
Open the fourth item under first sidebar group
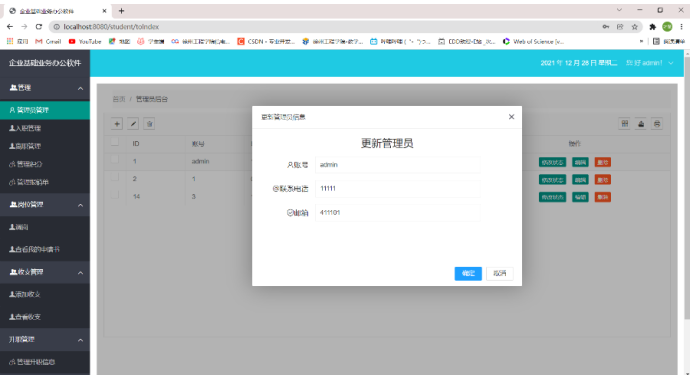pos(45,164)
